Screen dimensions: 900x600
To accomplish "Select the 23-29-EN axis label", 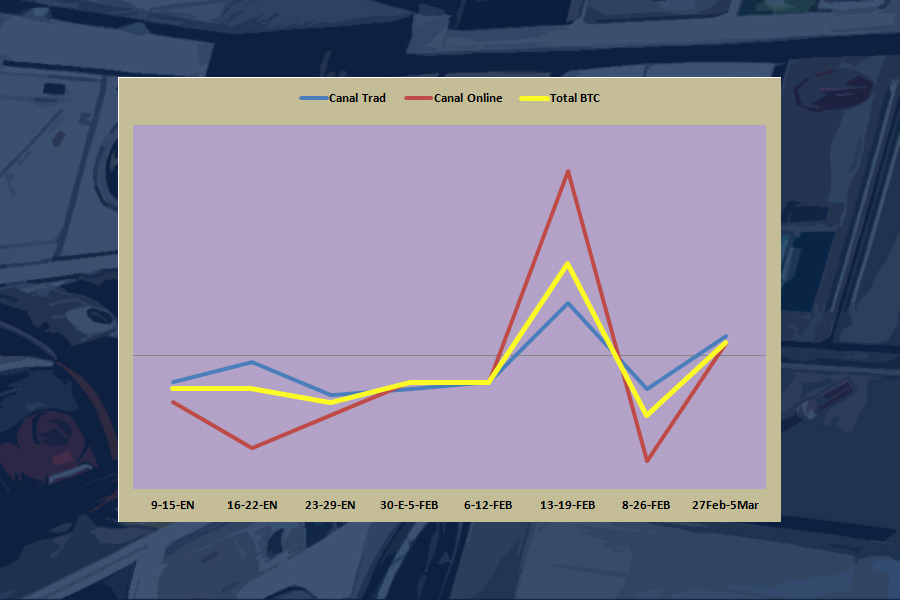I will 330,505.
